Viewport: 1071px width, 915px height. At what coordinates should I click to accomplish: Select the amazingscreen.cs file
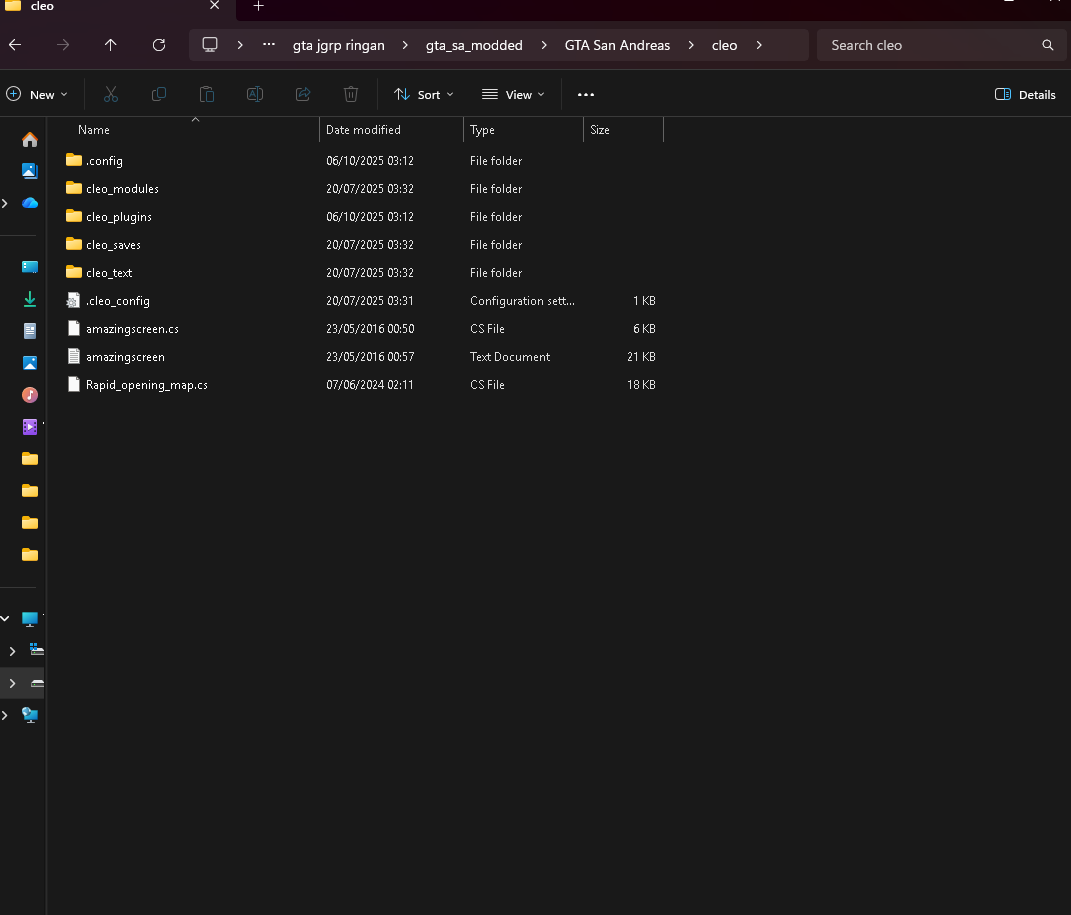click(362, 328)
